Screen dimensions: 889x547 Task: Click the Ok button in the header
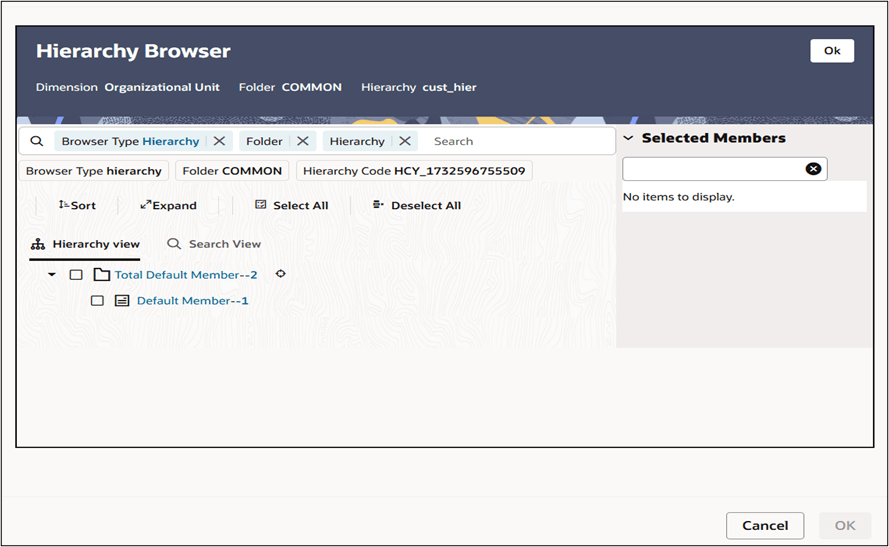point(832,50)
